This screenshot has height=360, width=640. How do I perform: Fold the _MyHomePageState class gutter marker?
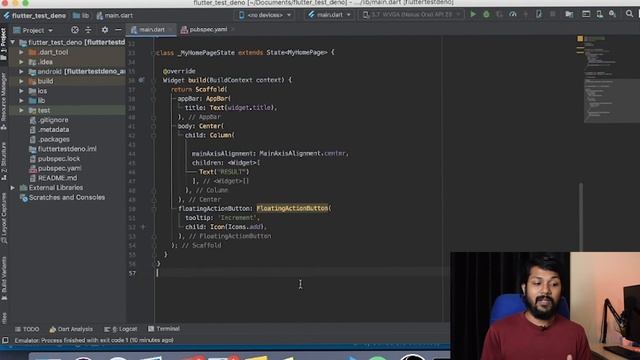(154, 53)
